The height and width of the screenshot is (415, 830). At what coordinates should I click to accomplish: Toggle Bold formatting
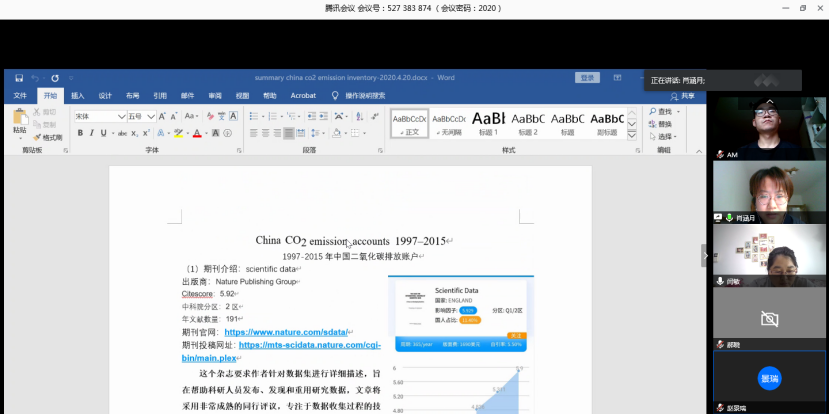tap(80, 133)
